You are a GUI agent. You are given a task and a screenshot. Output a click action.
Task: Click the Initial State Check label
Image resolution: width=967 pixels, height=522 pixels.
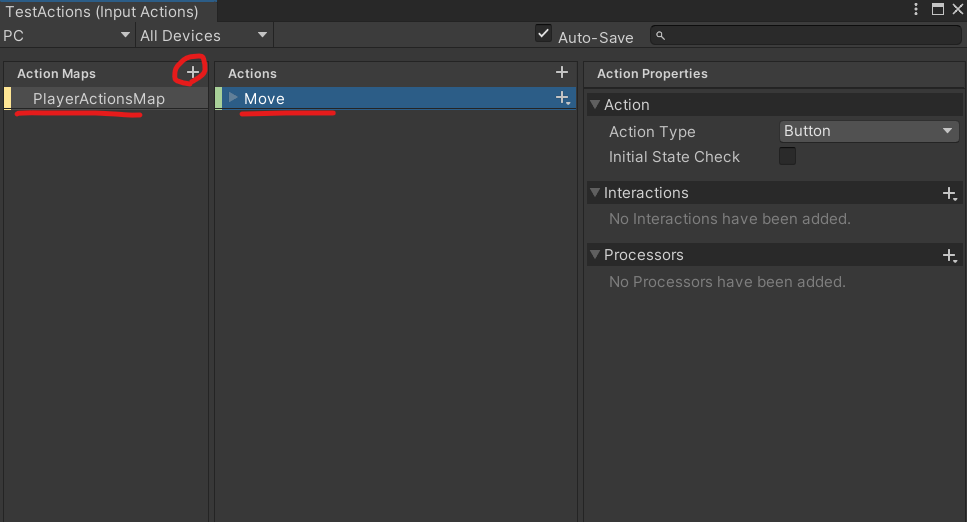point(674,157)
